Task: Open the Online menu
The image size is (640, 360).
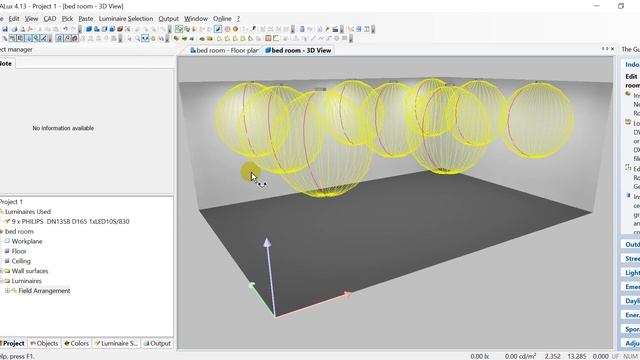Action: pos(222,19)
